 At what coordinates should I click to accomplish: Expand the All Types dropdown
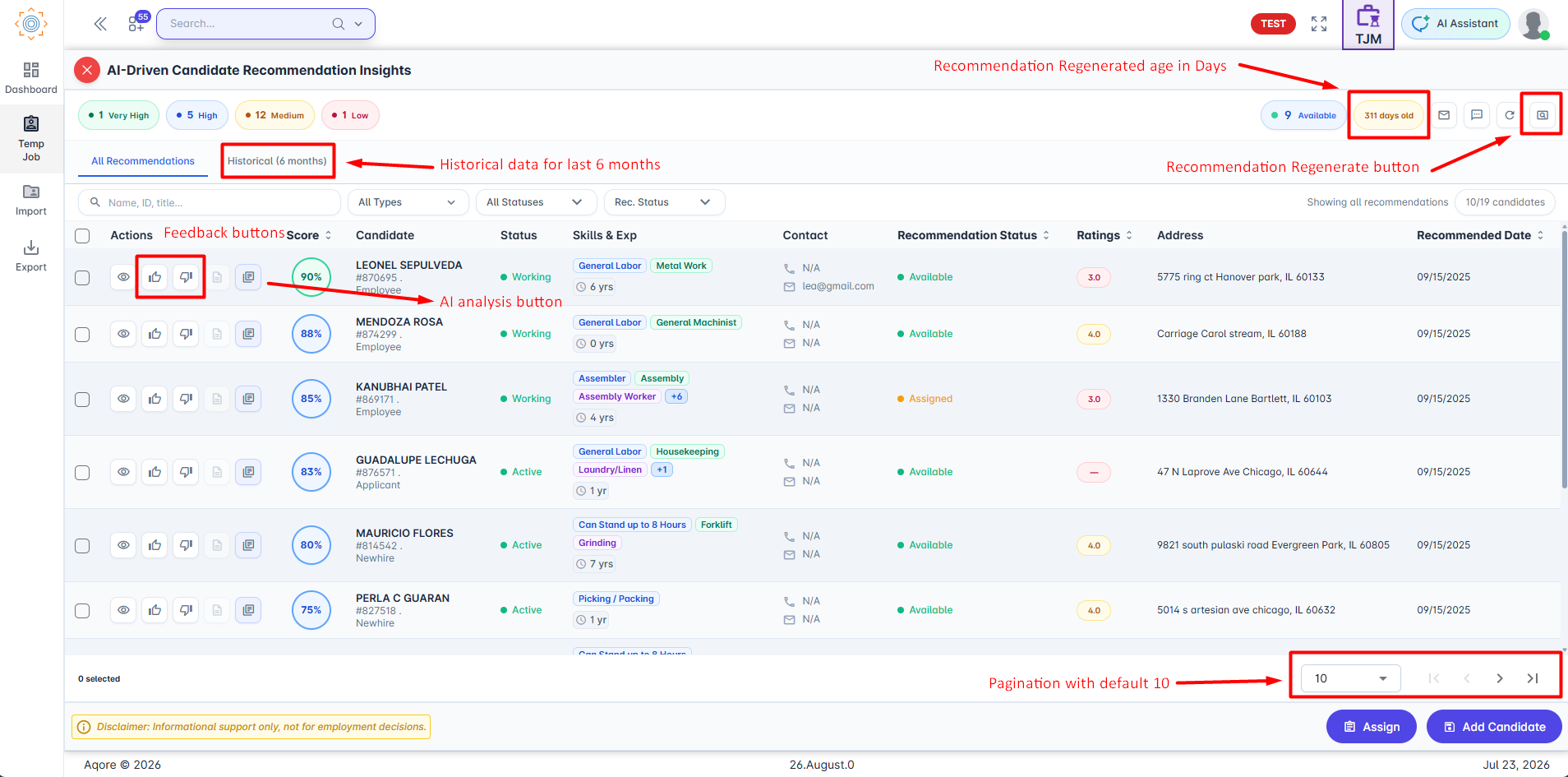click(408, 202)
